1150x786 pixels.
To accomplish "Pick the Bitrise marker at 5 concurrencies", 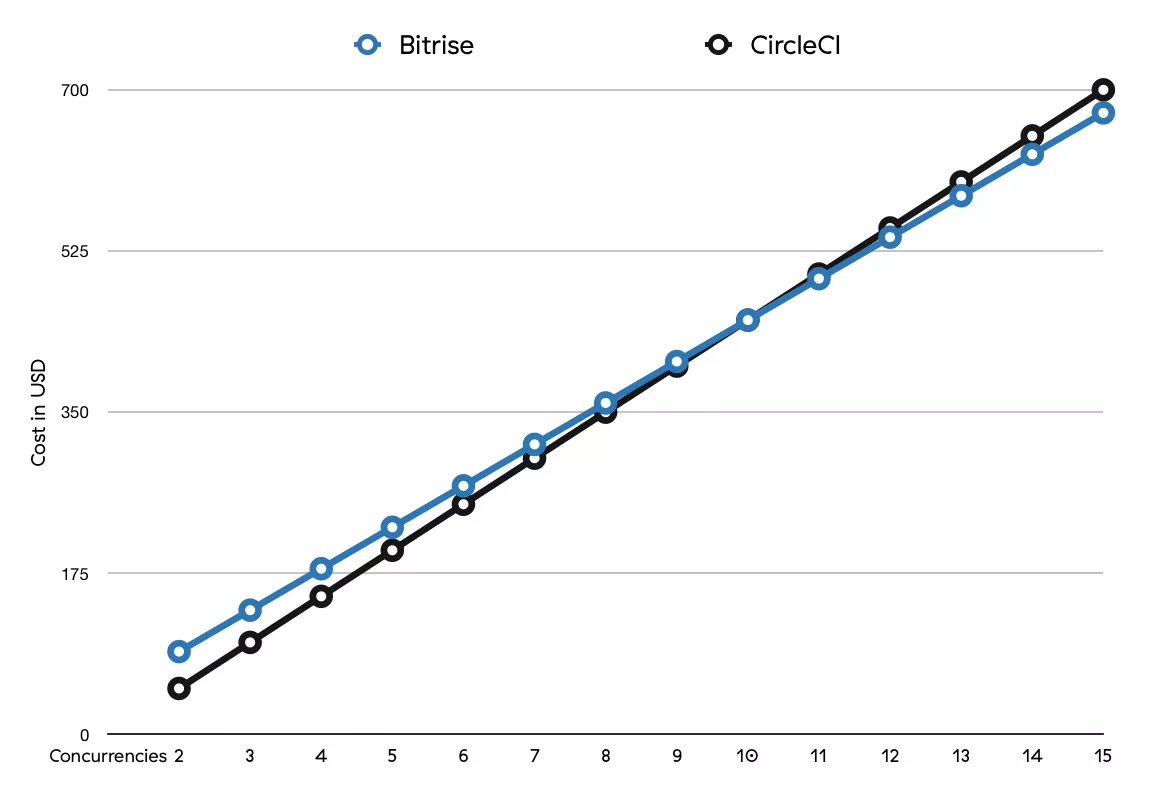I will coord(392,527).
